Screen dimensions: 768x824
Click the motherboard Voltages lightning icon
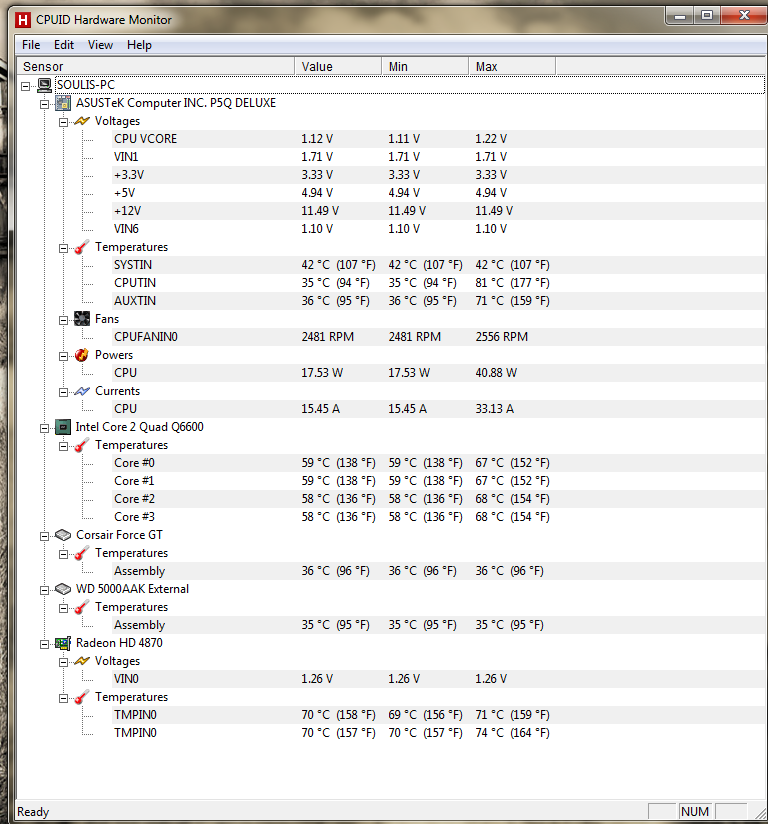tap(82, 121)
